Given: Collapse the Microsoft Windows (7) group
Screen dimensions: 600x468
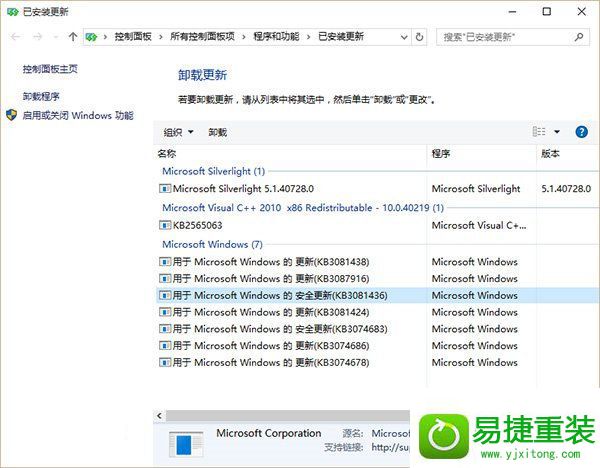Looking at the screenshot, I should tap(212, 244).
